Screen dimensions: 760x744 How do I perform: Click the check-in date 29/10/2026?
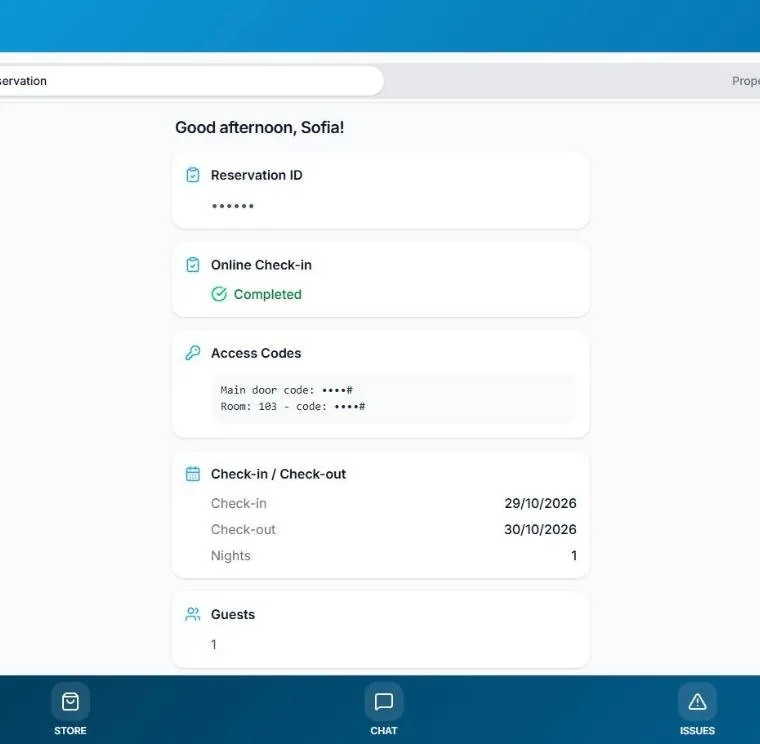pyautogui.click(x=540, y=503)
